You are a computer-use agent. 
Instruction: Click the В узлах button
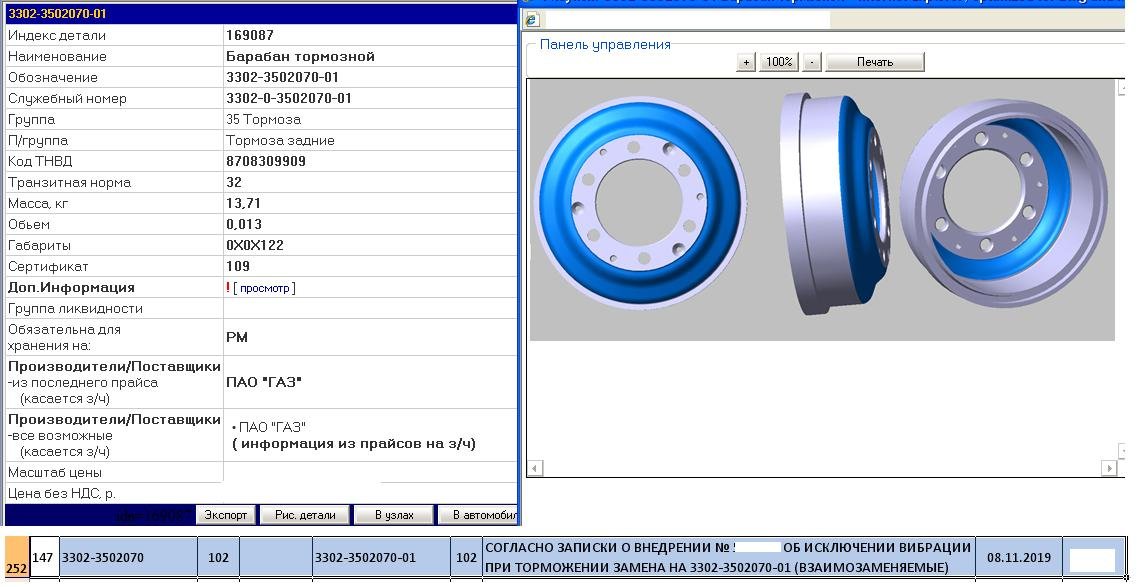tap(394, 515)
